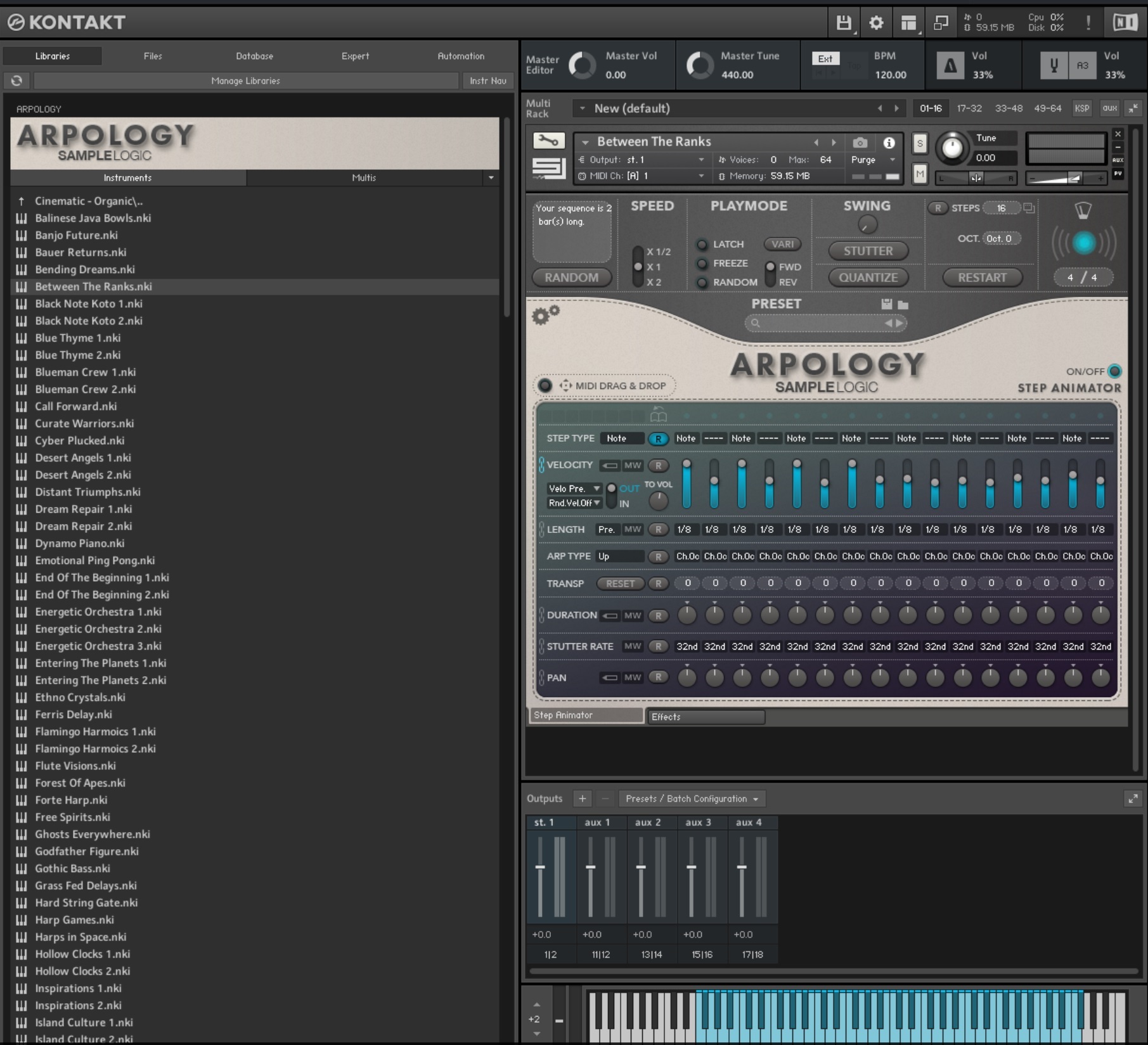Refresh libraries with the circular arrow icon
The height and width of the screenshot is (1045, 1148).
click(x=16, y=80)
